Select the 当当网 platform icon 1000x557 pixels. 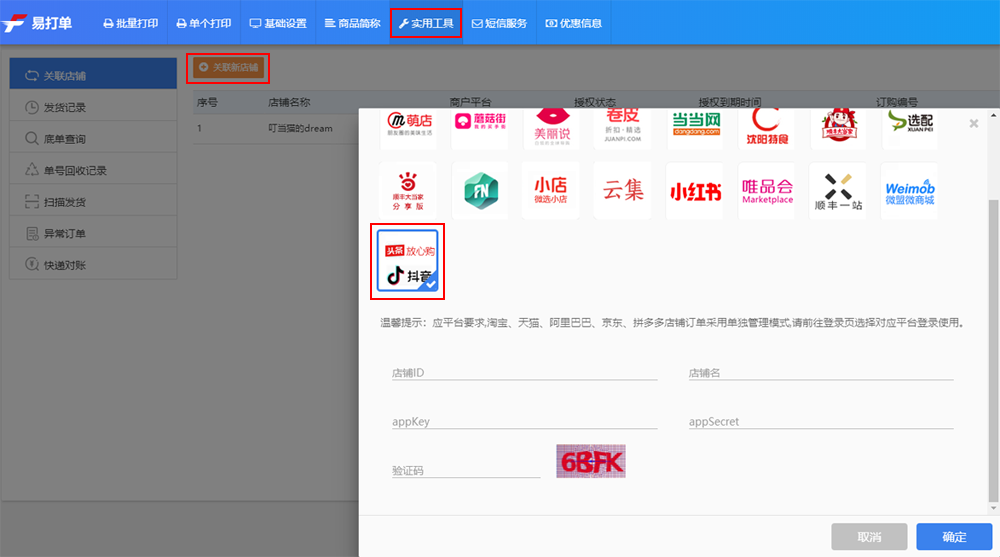tap(696, 128)
